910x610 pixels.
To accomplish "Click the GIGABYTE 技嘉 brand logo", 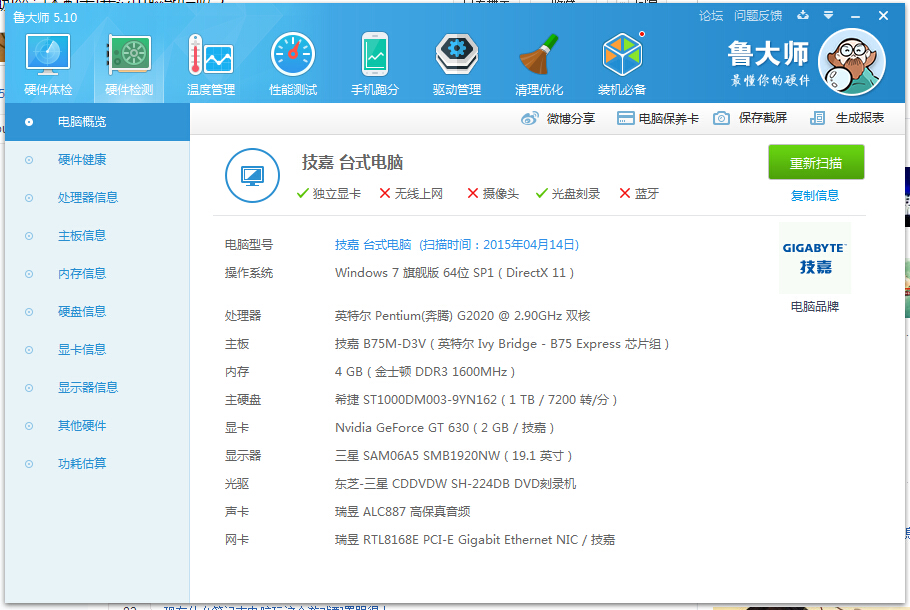I will pos(814,258).
